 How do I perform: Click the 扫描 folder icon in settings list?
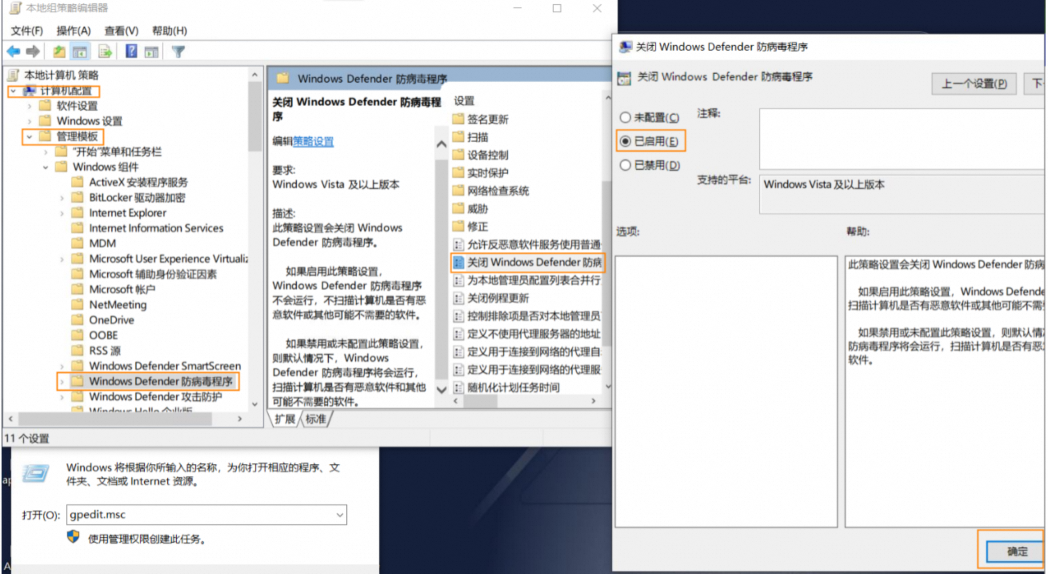458,137
